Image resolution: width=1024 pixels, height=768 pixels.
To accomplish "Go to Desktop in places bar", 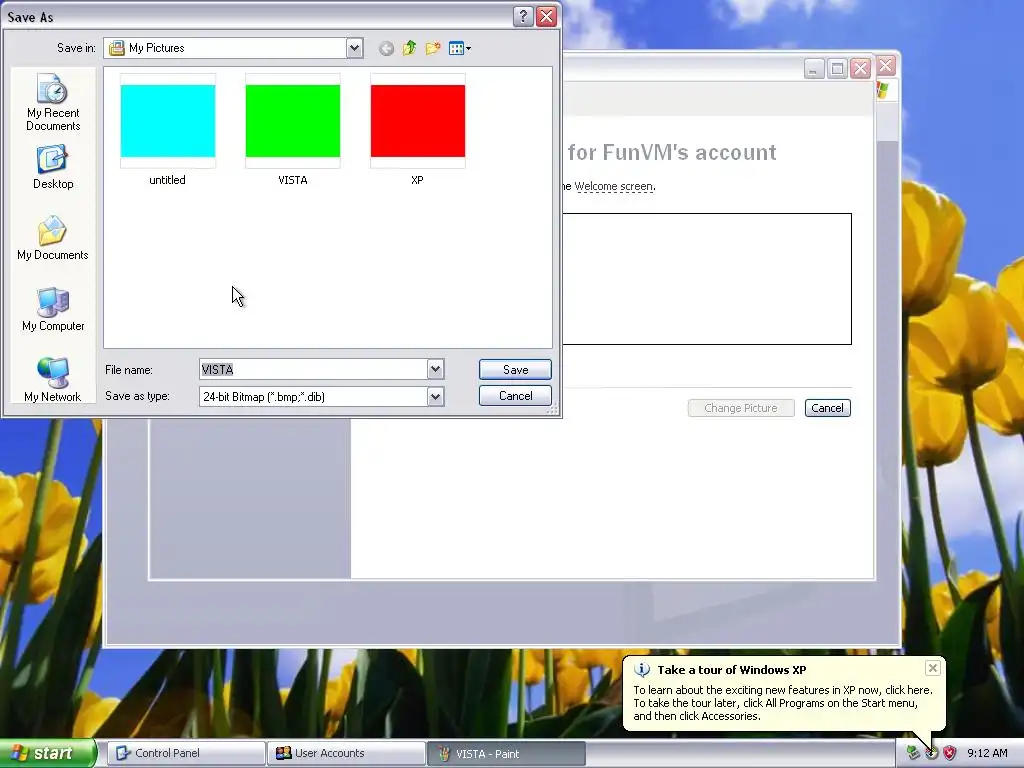I will [53, 167].
